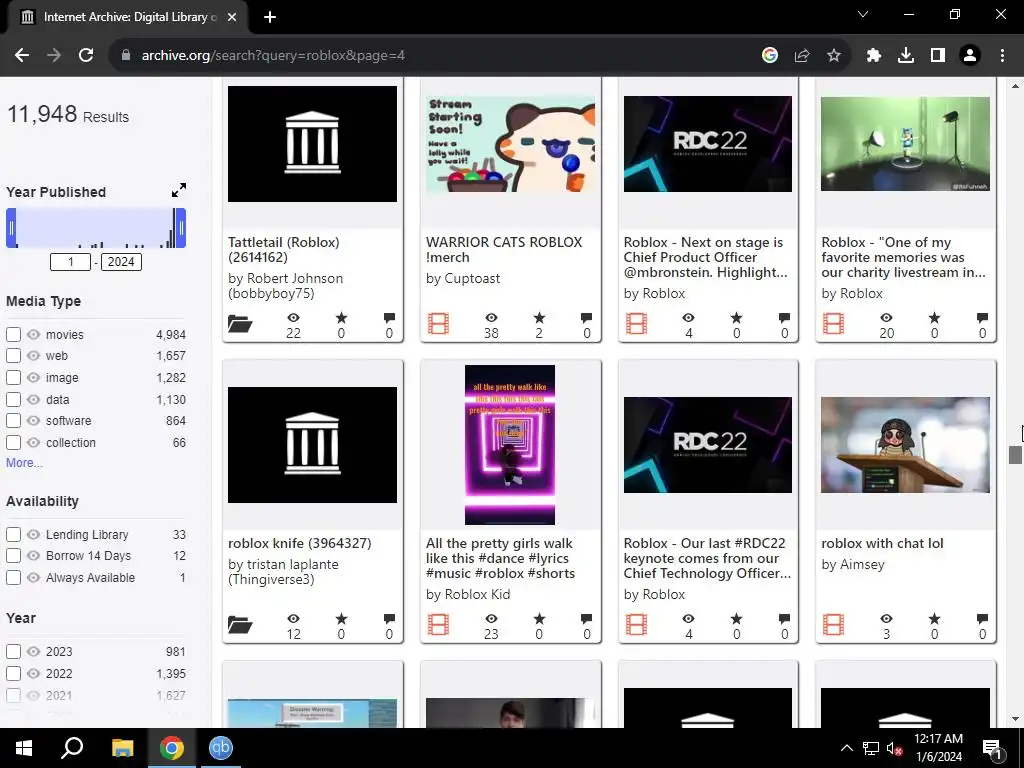The image size is (1024, 768).
Task: Check the 2023 year filter
Action: 13,651
